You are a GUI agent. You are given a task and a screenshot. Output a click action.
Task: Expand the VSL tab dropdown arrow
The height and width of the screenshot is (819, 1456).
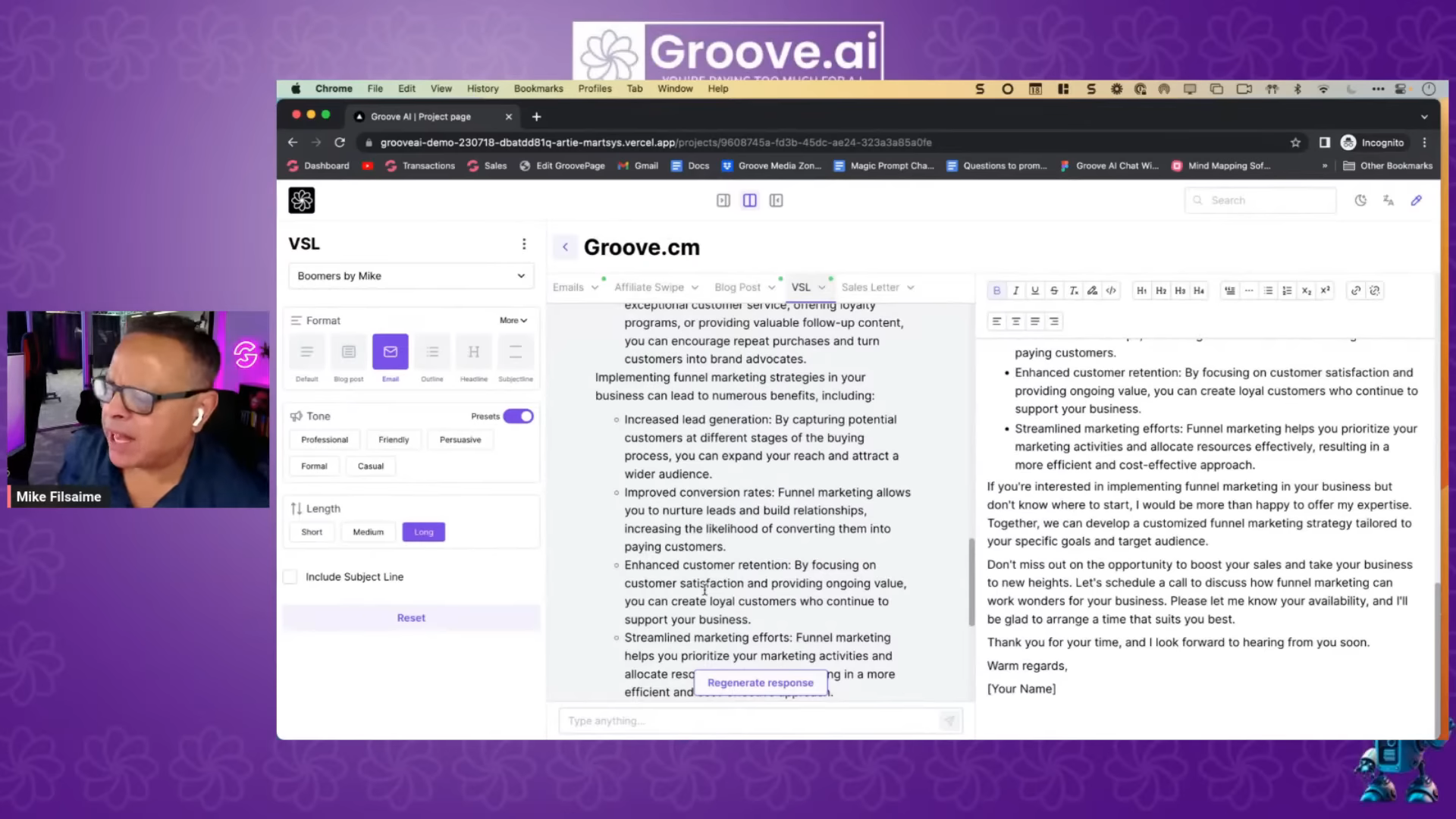pos(822,288)
